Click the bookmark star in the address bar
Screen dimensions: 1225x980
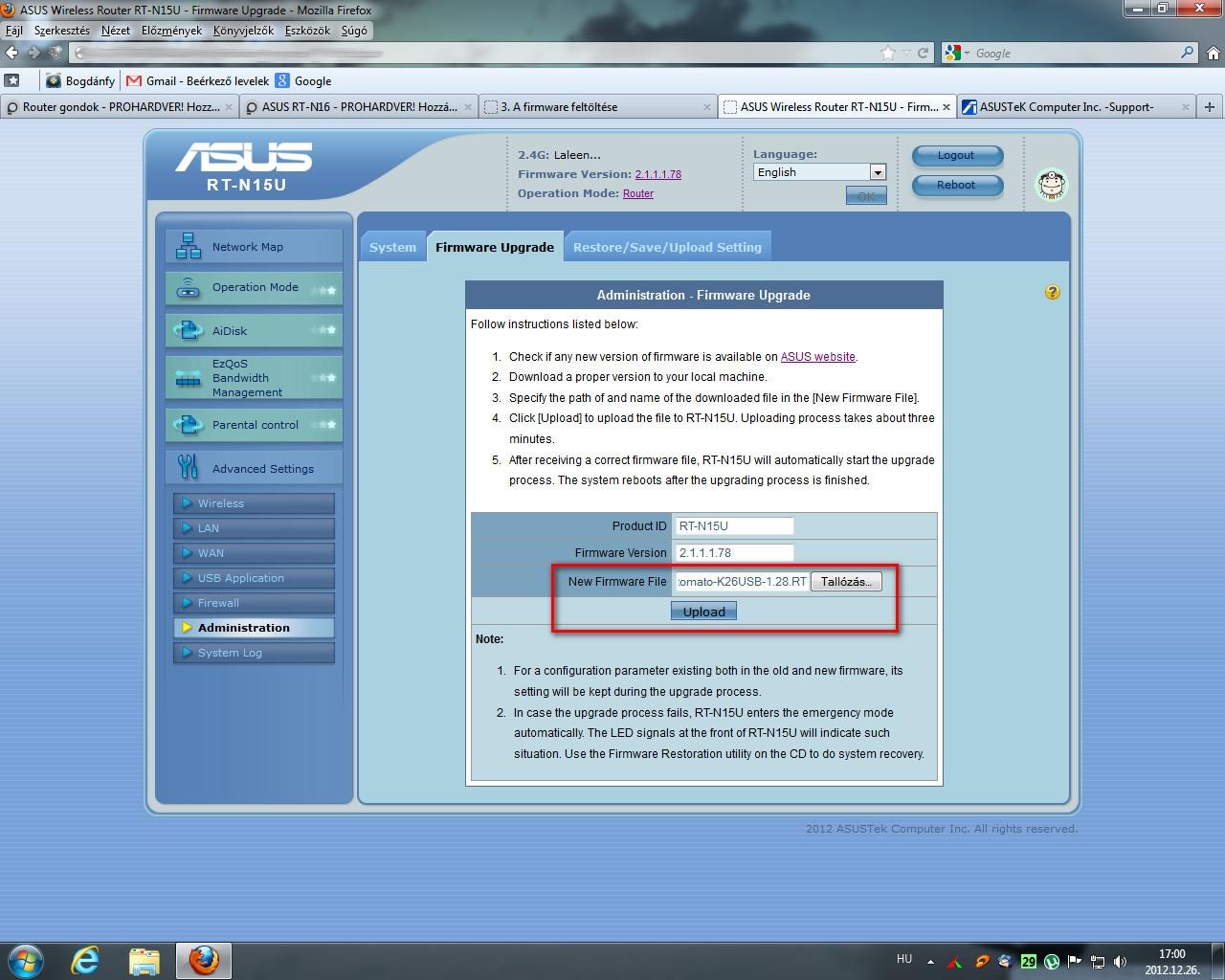click(x=888, y=53)
